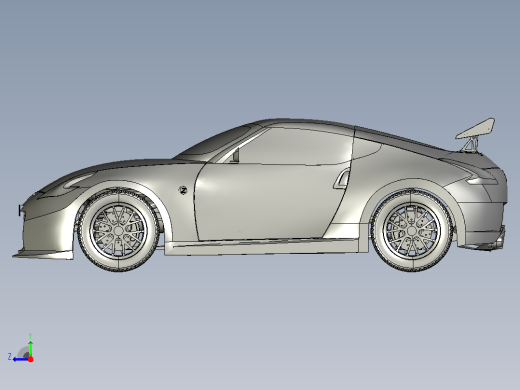Click the rear quarter window
520x390 pixels.
tap(367, 149)
